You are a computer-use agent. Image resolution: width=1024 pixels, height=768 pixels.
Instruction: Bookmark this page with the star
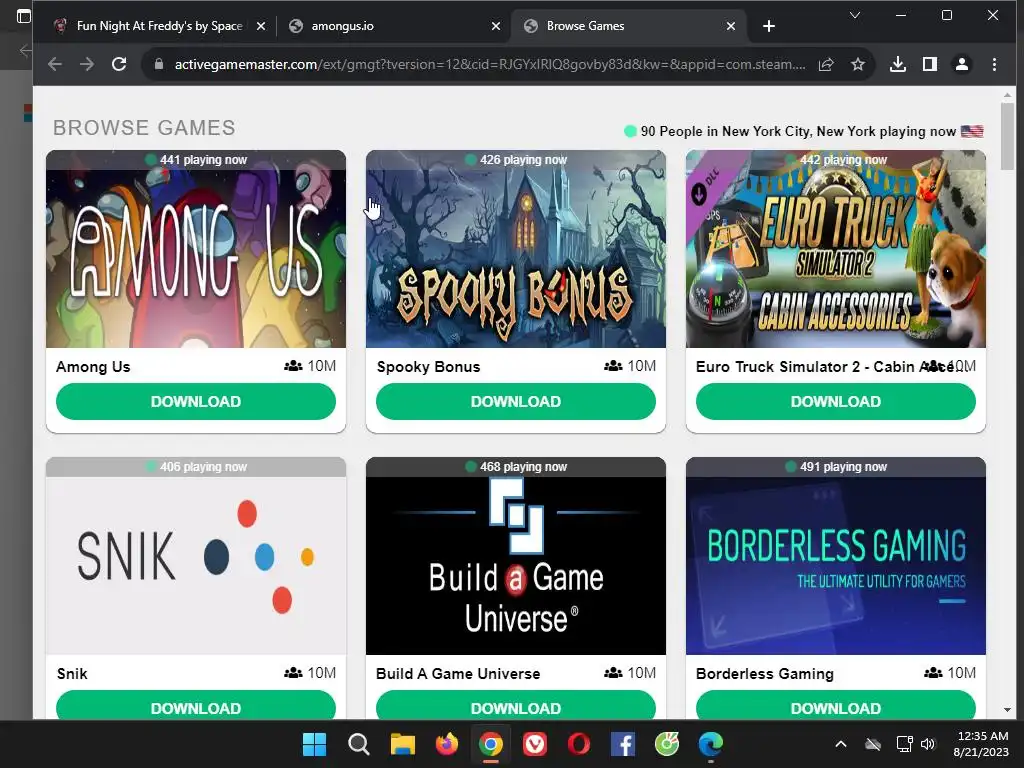[857, 64]
